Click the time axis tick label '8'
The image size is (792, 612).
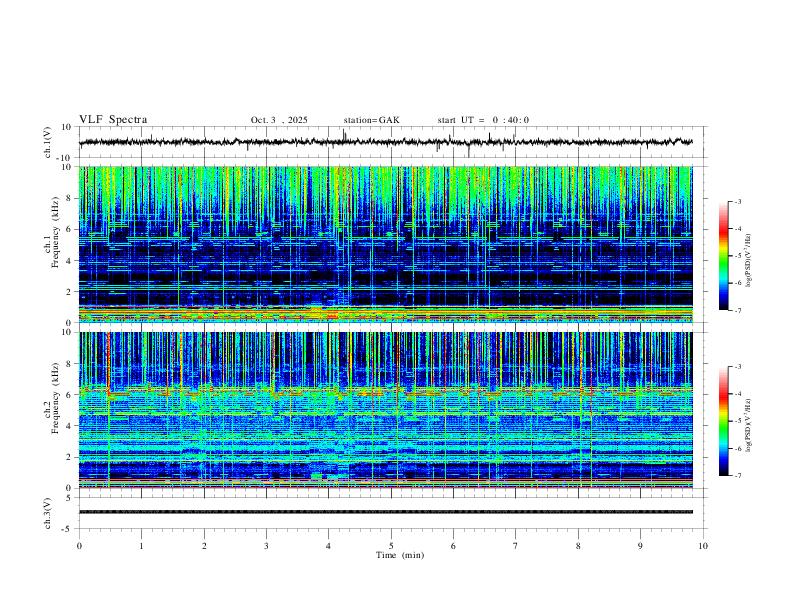pyautogui.click(x=578, y=546)
